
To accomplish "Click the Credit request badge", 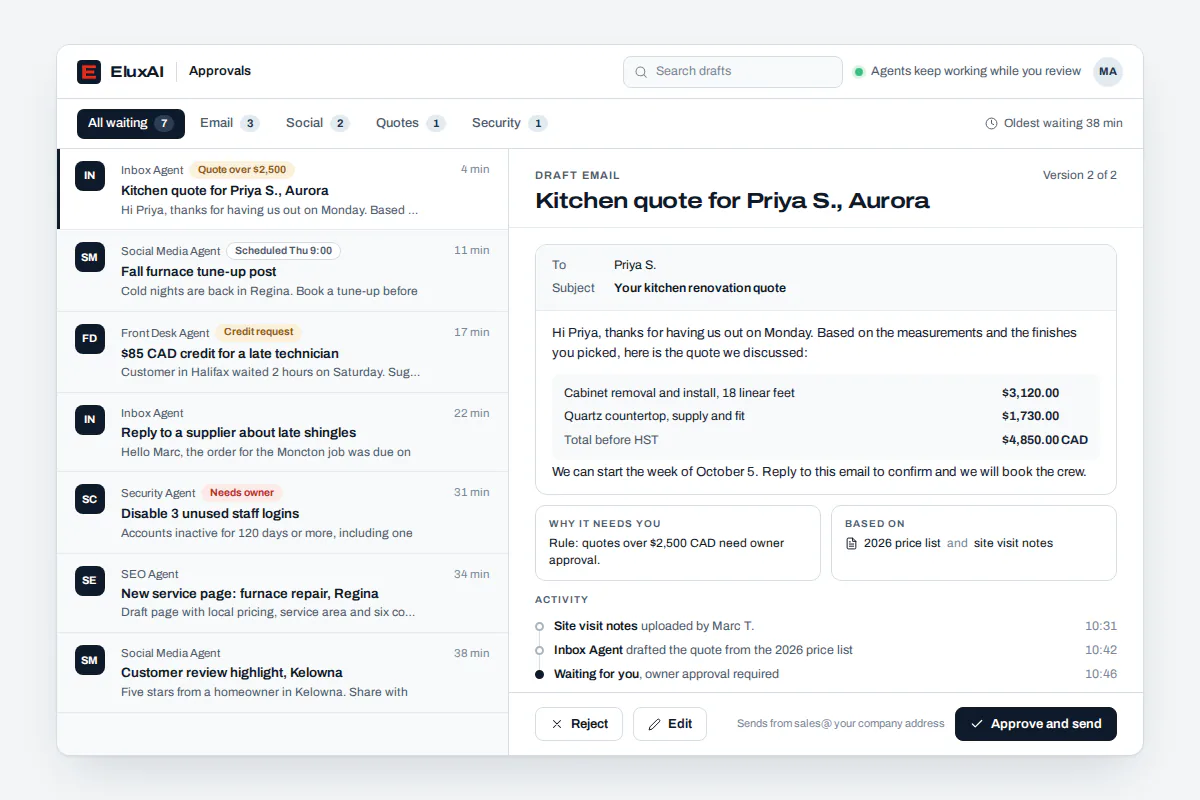I will (x=258, y=332).
